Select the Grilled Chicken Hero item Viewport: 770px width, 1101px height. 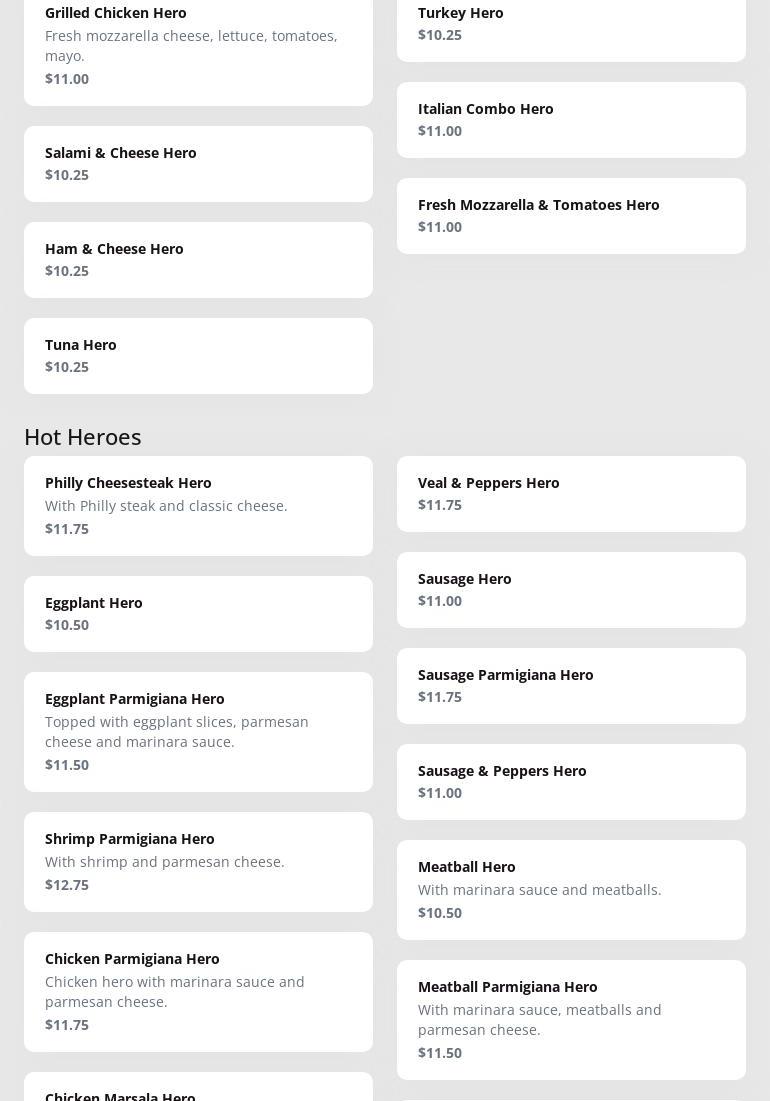[198, 46]
